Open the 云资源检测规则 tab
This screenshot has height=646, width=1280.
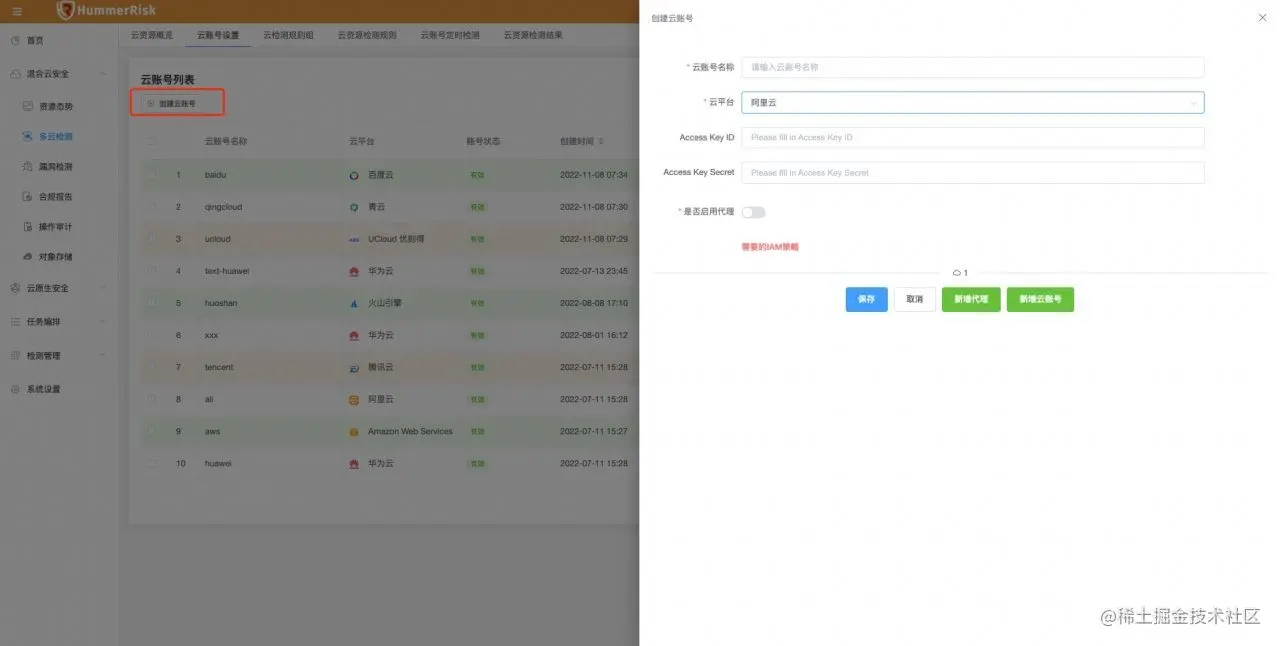(x=367, y=35)
